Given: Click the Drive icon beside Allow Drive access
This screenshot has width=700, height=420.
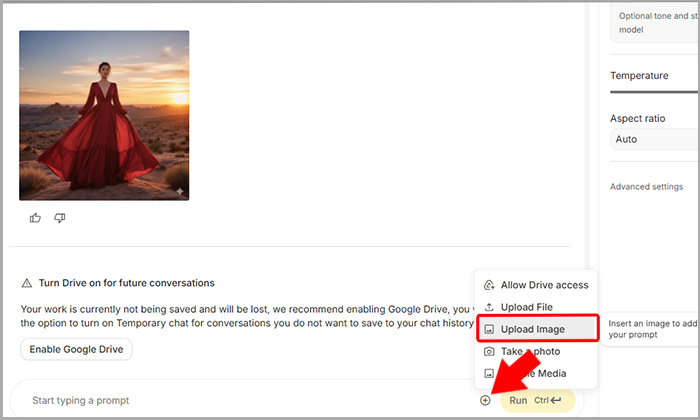Looking at the screenshot, I should [x=489, y=285].
